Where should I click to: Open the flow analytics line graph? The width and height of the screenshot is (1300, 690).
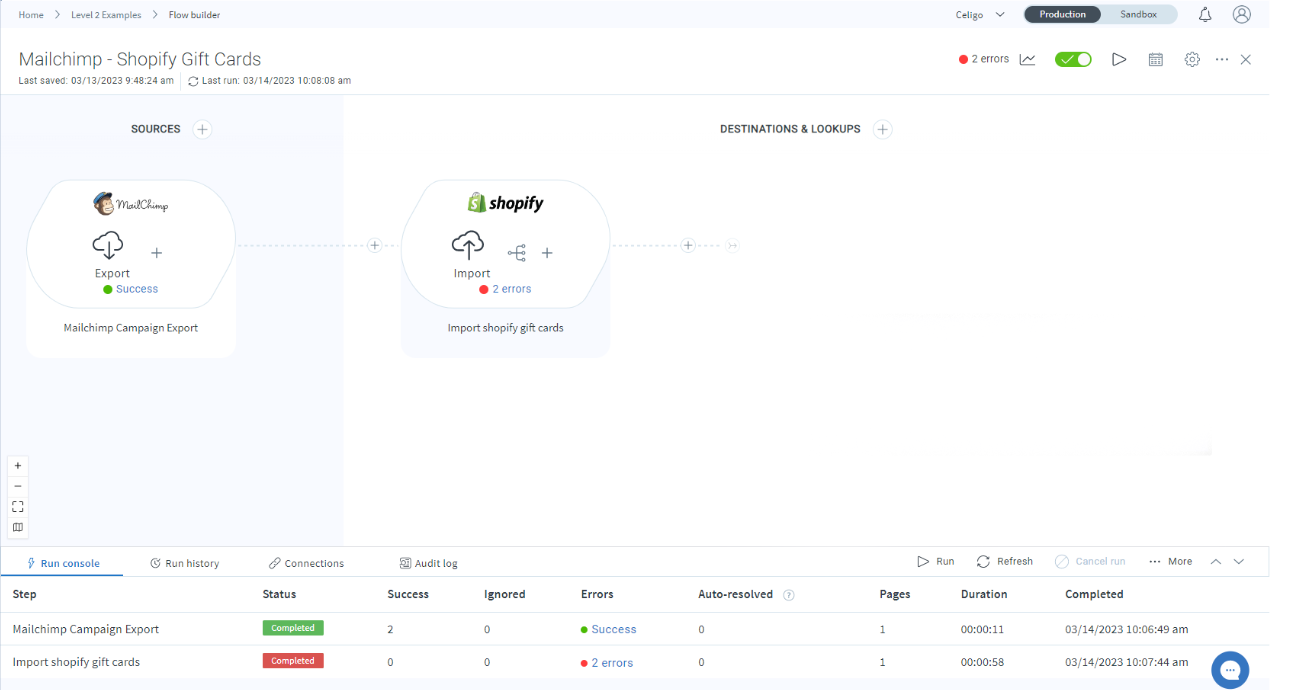point(1027,59)
